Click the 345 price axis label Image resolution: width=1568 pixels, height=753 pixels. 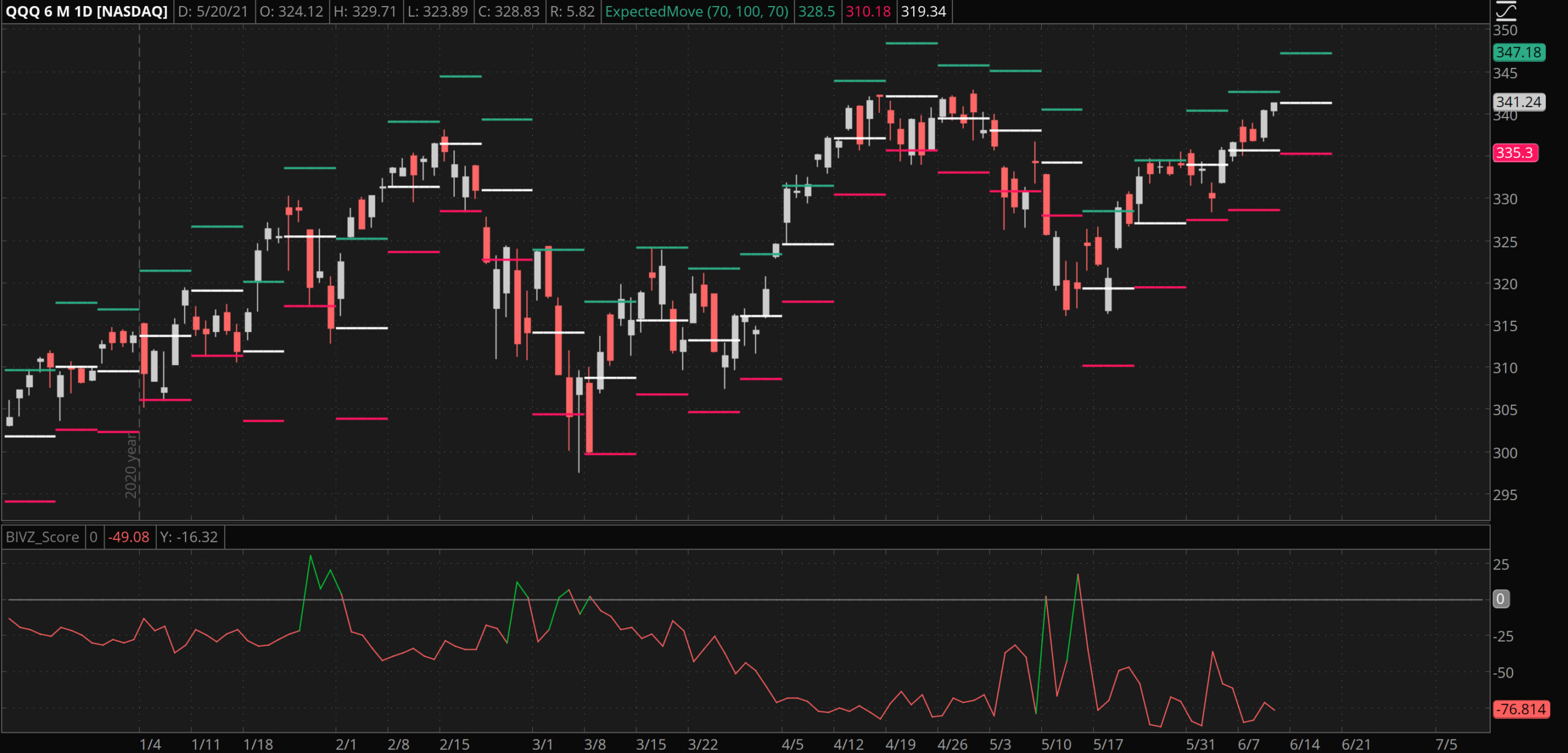[1505, 73]
